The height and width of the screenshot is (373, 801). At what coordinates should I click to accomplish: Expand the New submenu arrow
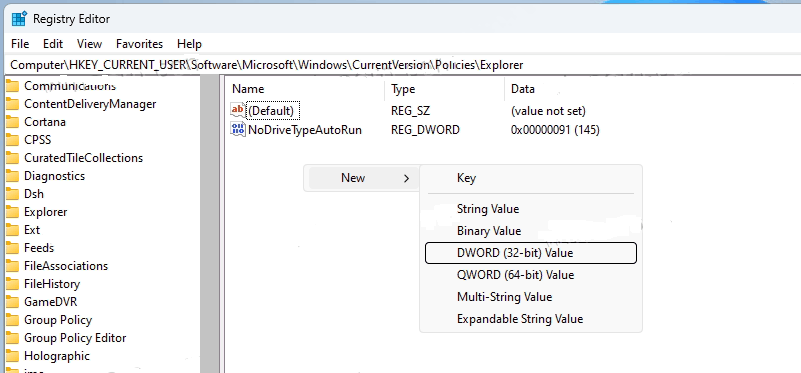click(407, 178)
